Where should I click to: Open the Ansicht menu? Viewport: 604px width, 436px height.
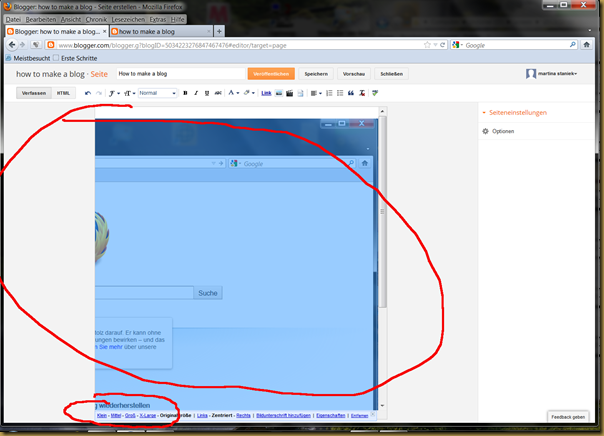tap(71, 19)
